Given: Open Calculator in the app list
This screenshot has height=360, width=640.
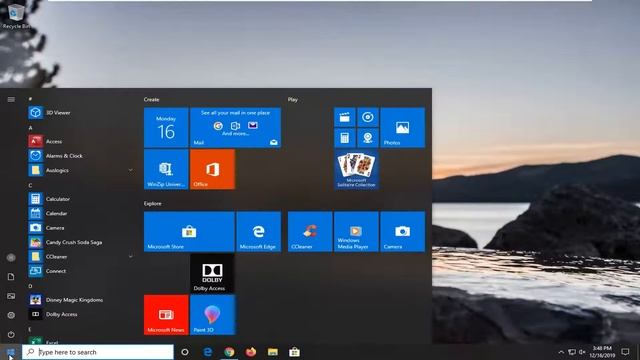Looking at the screenshot, I should (x=80, y=199).
